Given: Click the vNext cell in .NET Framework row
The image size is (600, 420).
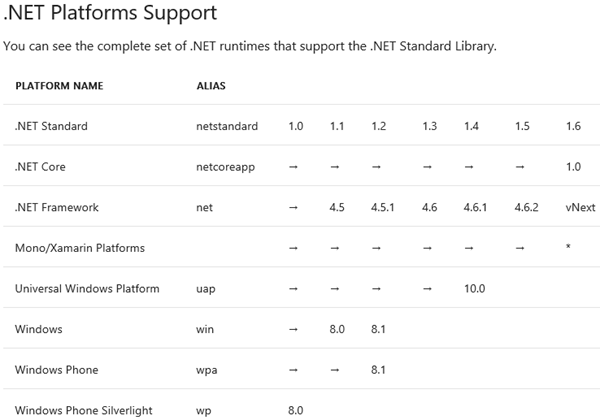Looking at the screenshot, I should pos(580,208).
